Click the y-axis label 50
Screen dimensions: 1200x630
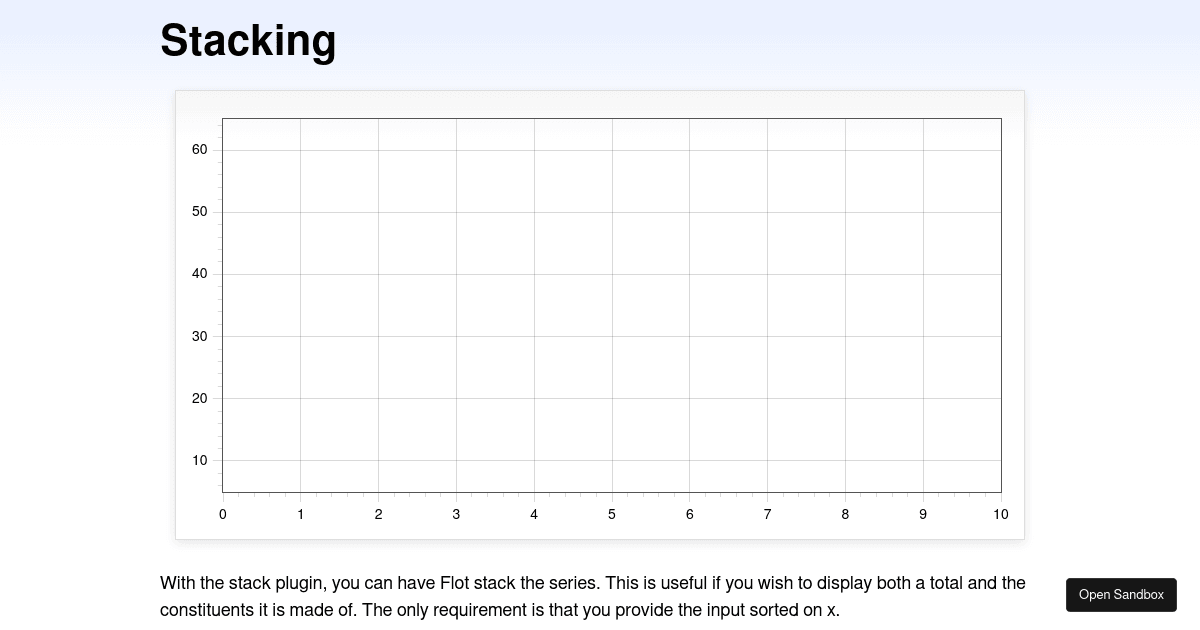[199, 211]
